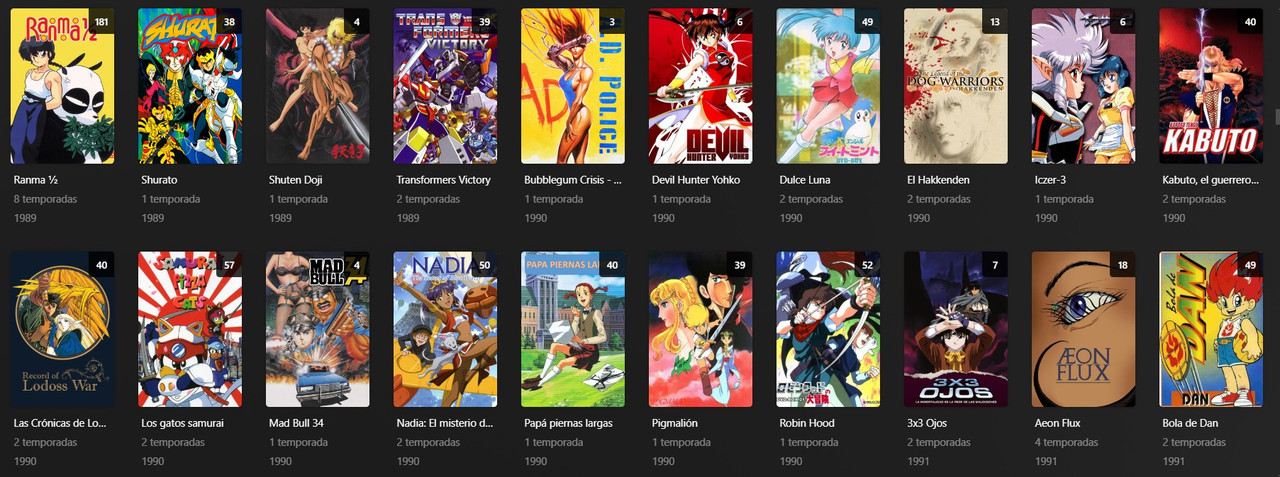Open the Papá piernas largas poster
Screen dimensions: 1280x477
(573, 329)
